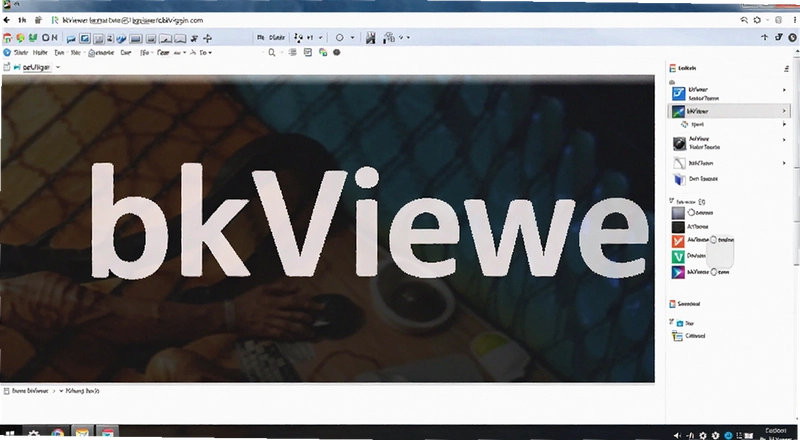Open the Home menu item
This screenshot has width=800, height=440.
[x=40, y=53]
